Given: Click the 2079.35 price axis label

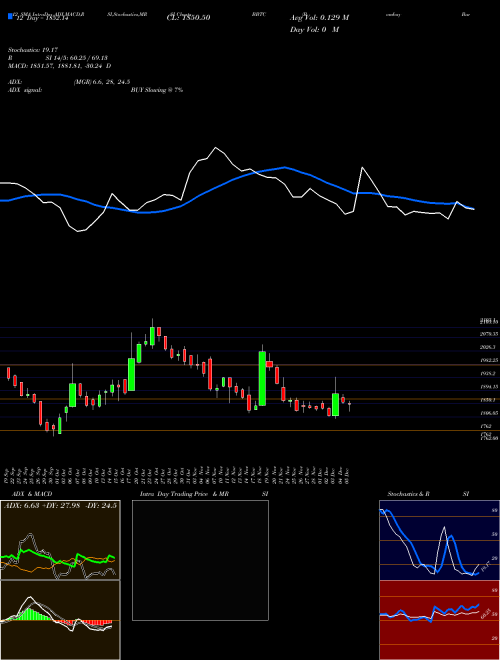Looking at the screenshot, I should click(x=489, y=334).
